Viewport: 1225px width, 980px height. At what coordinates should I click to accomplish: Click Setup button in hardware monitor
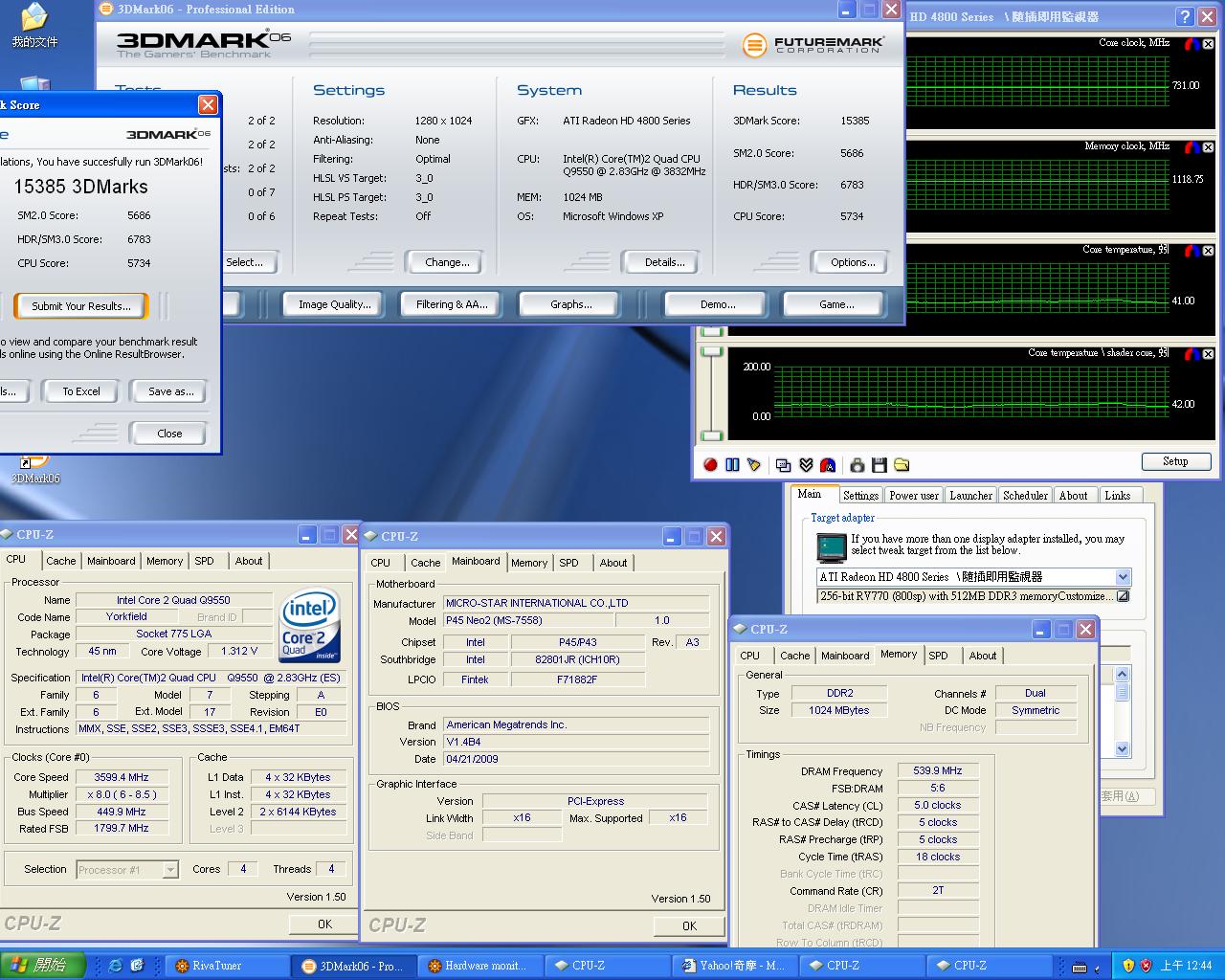click(x=1175, y=461)
